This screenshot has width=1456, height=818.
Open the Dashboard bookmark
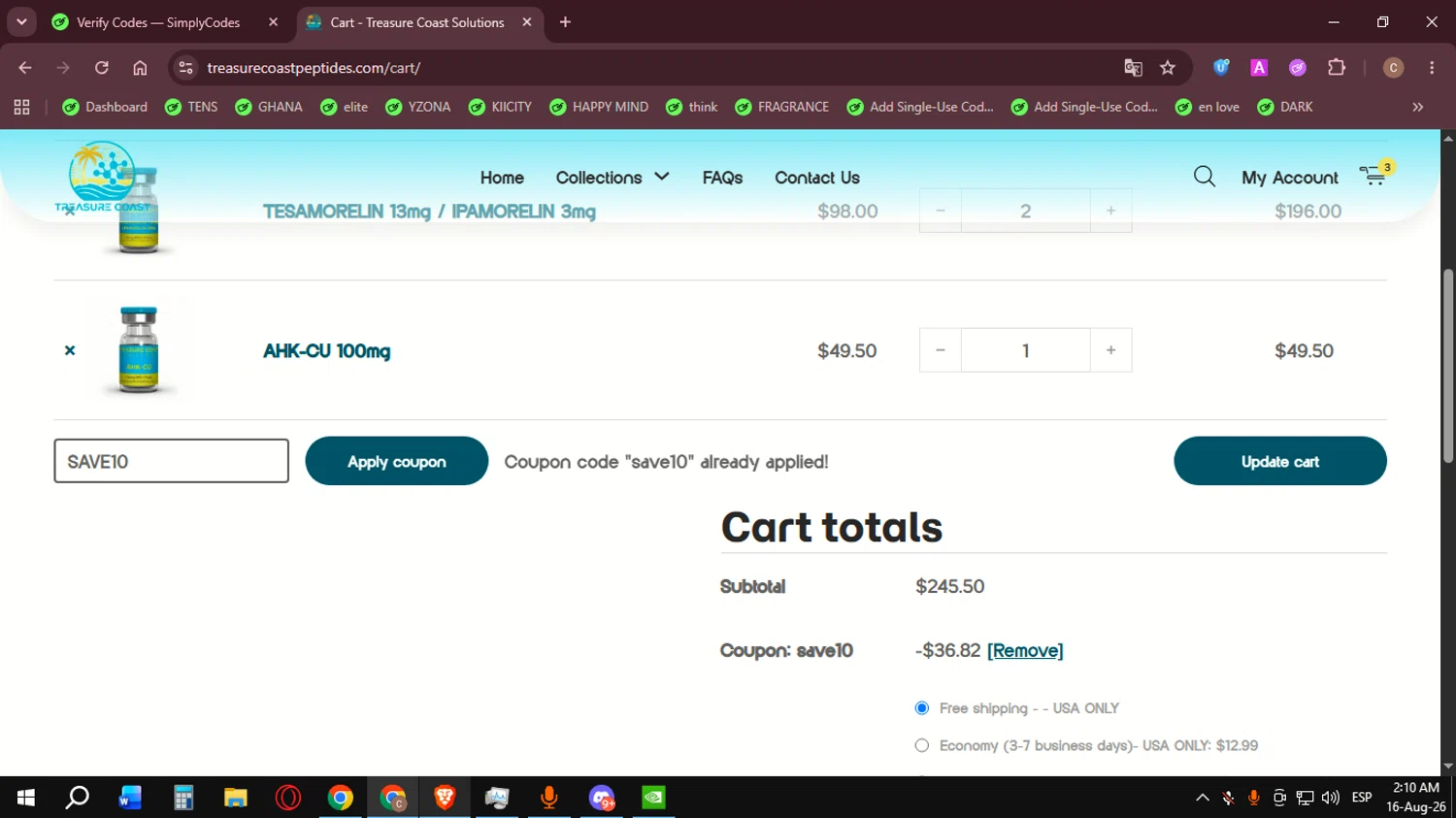point(105,107)
